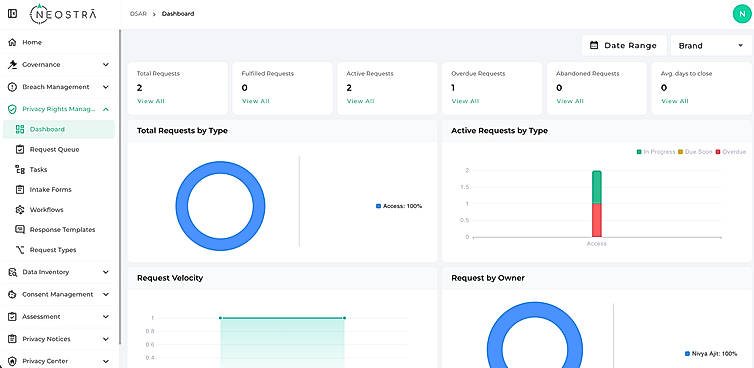This screenshot has width=754, height=368.
Task: Click the Request Velocity line endpoint marker
Action: [344, 318]
